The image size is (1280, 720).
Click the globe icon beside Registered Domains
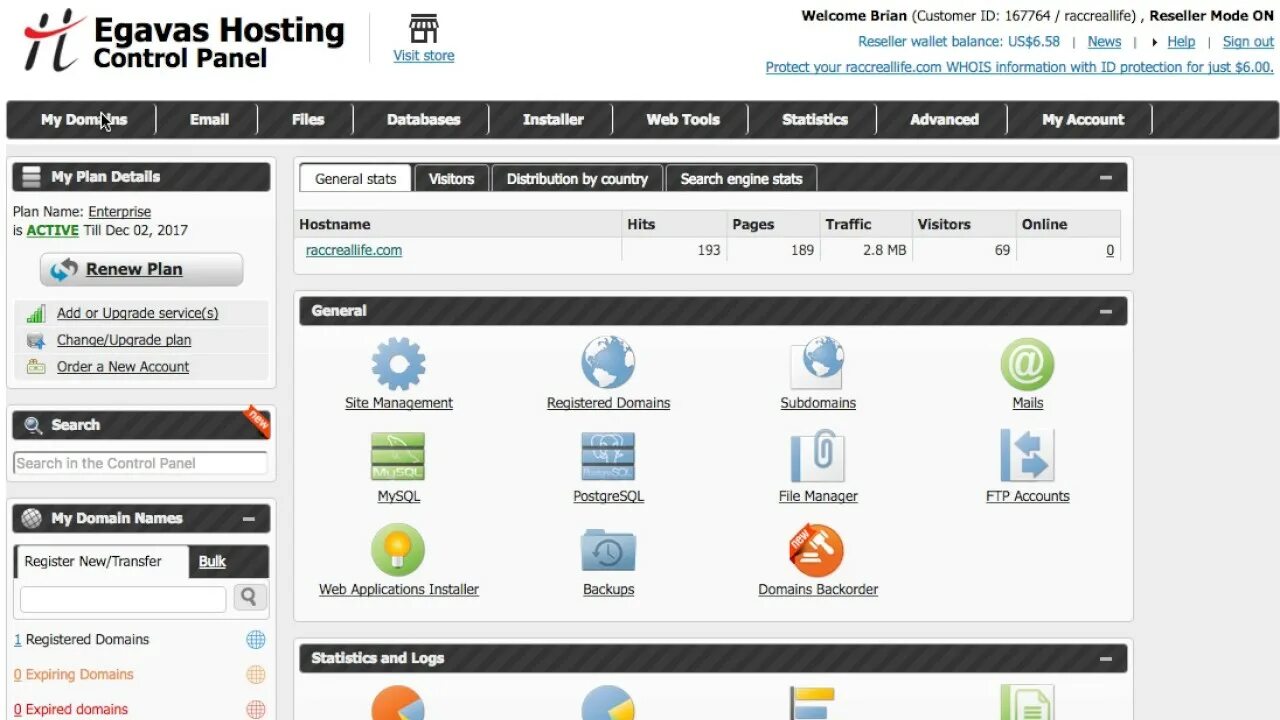(x=256, y=640)
